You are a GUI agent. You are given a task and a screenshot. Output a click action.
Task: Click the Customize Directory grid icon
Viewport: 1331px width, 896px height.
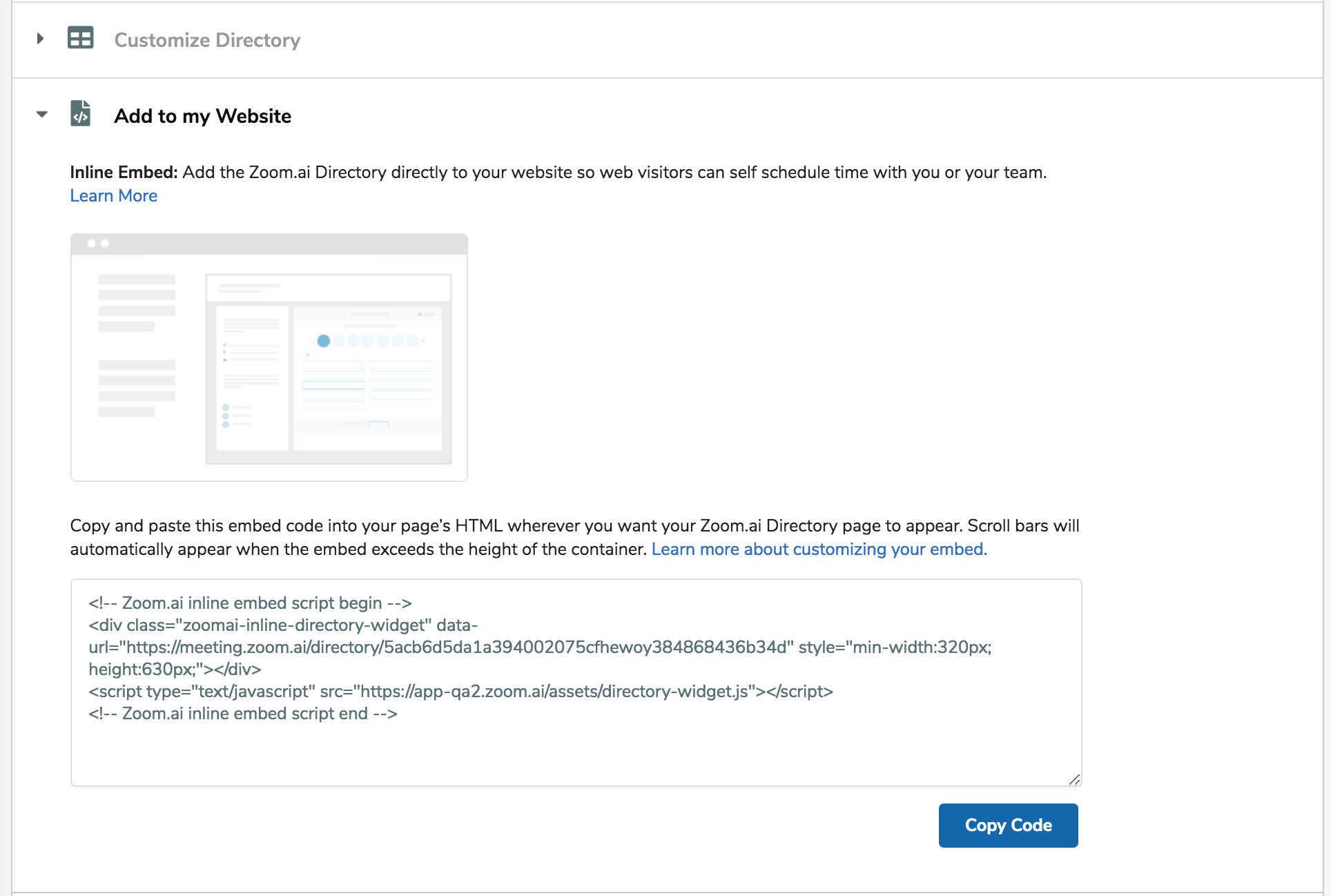pyautogui.click(x=80, y=38)
